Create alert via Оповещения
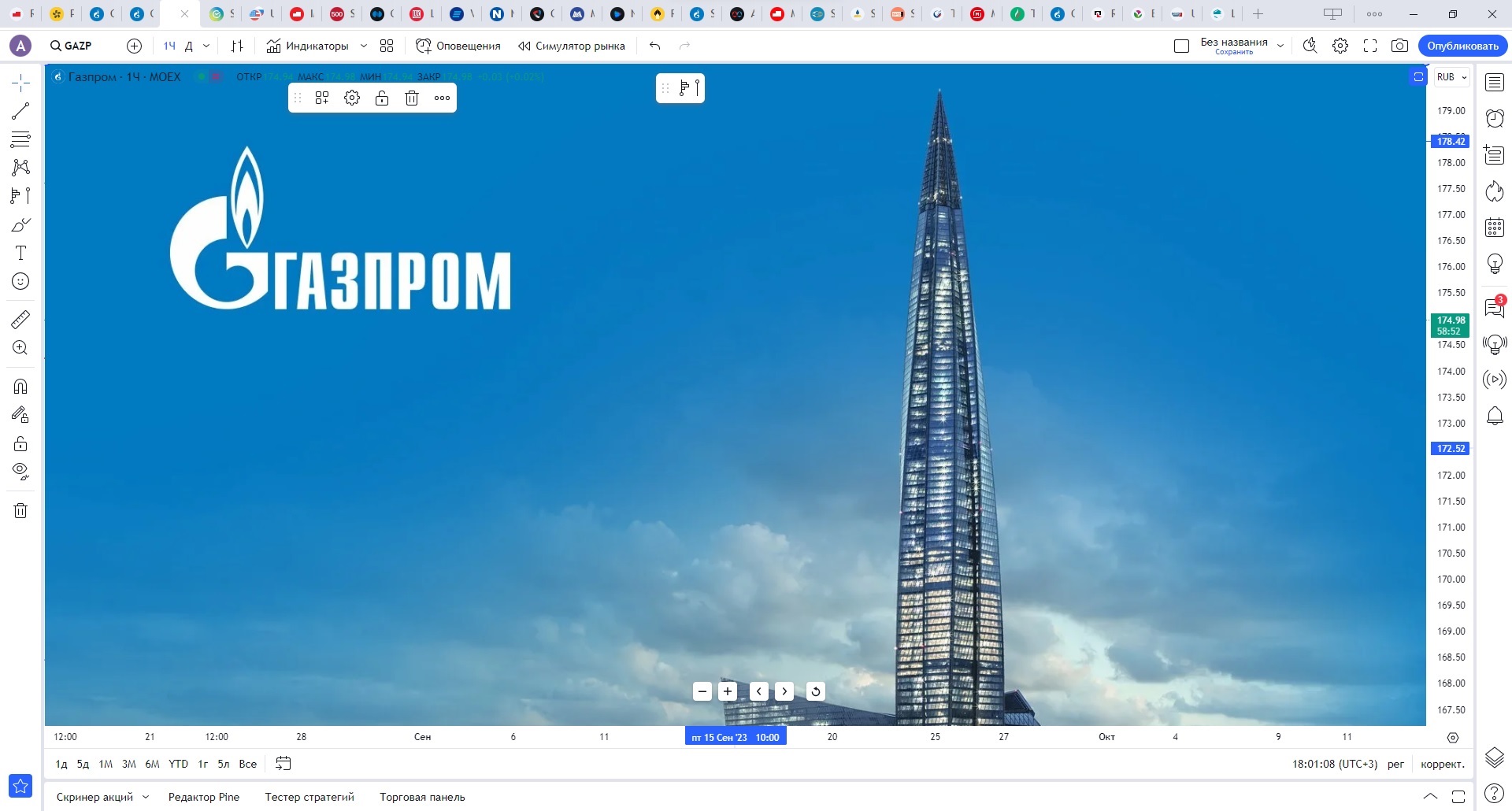This screenshot has width=1512, height=811. point(458,46)
